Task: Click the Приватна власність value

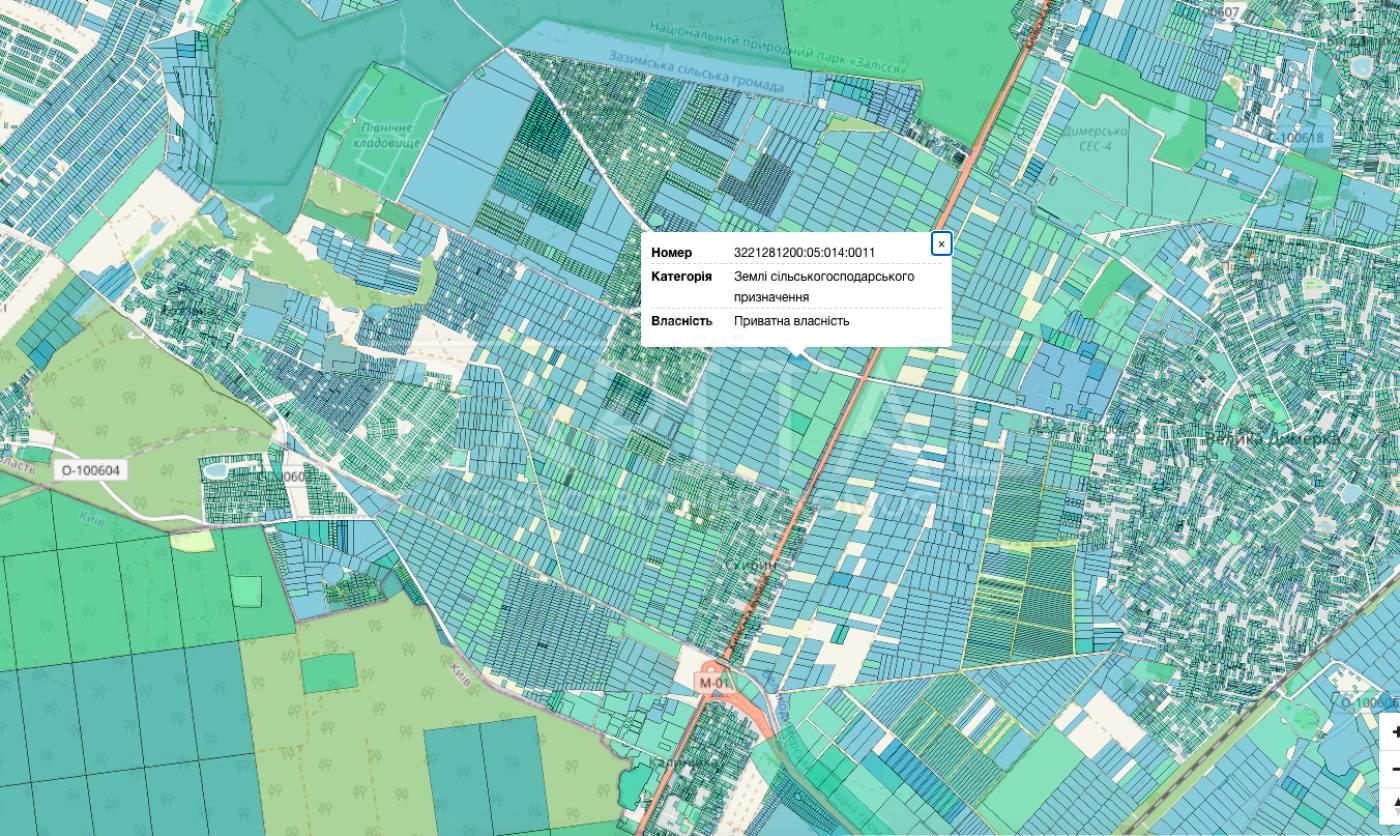Action: click(x=791, y=321)
